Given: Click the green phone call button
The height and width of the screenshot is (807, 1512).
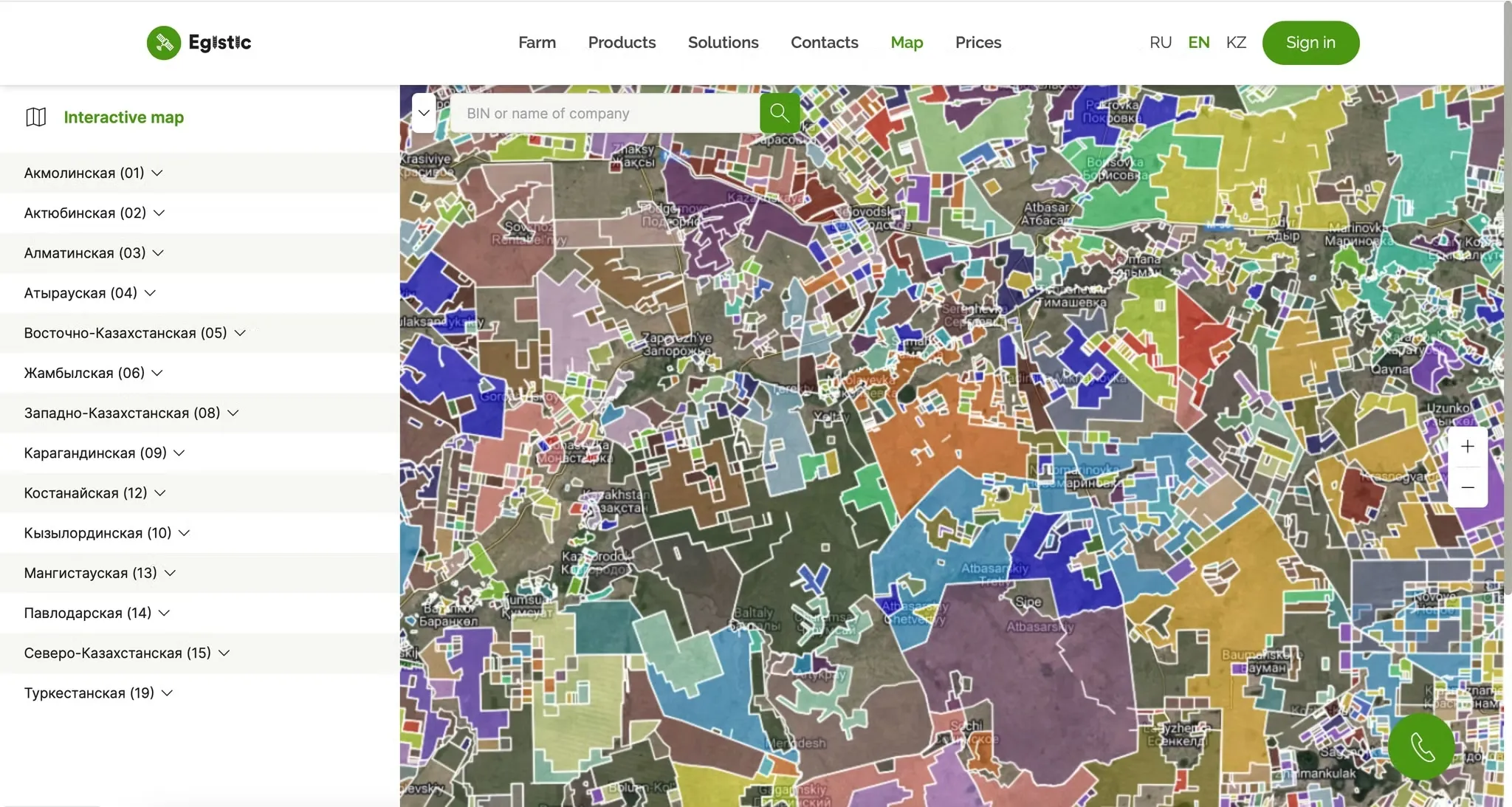Looking at the screenshot, I should coord(1421,746).
